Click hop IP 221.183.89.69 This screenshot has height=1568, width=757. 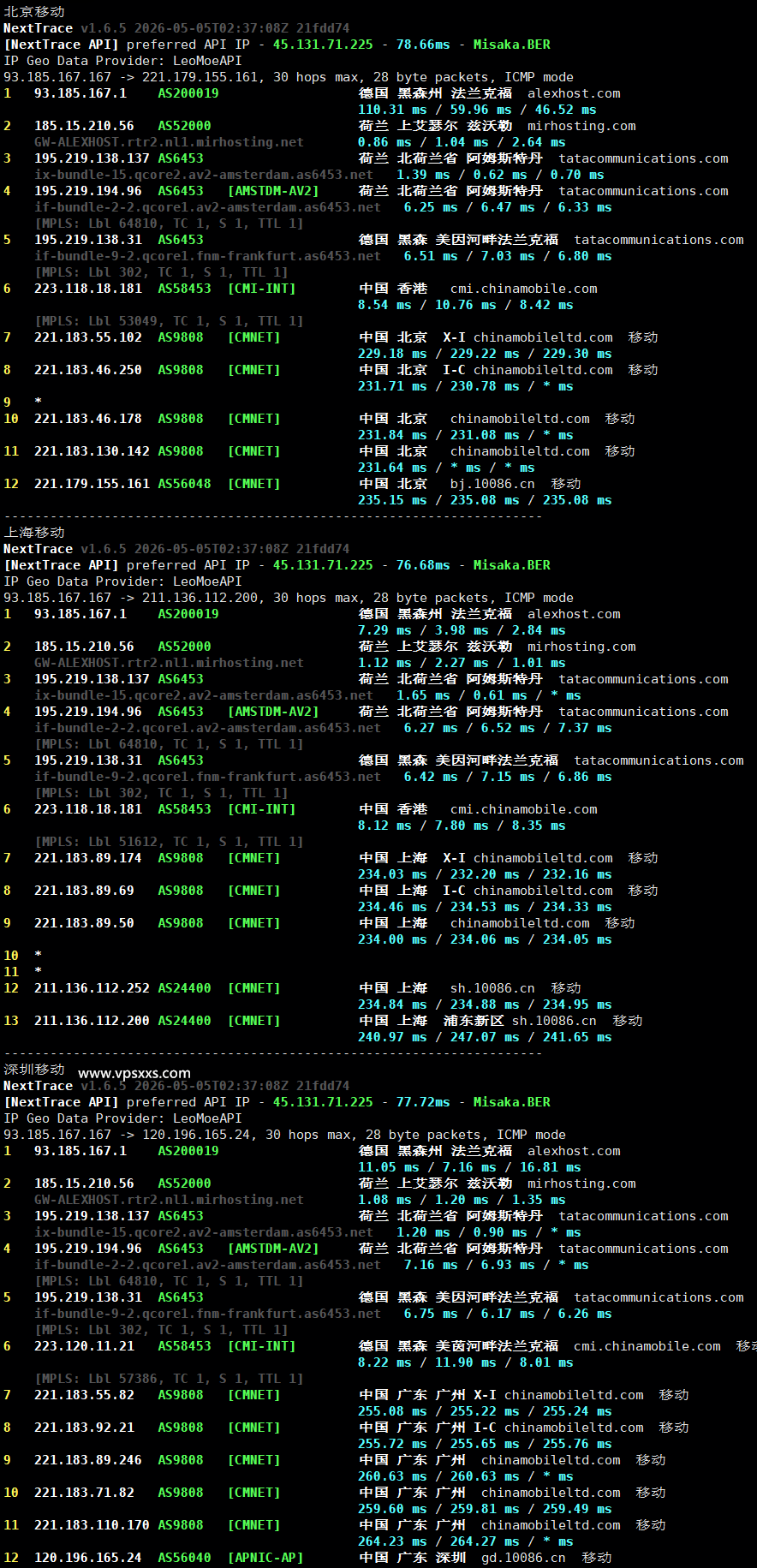click(84, 891)
